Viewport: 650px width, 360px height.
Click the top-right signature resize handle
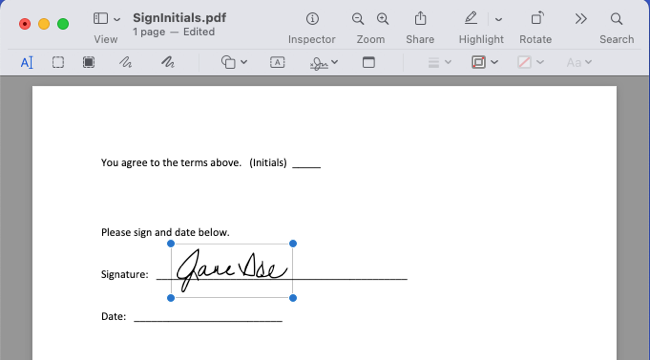click(293, 243)
